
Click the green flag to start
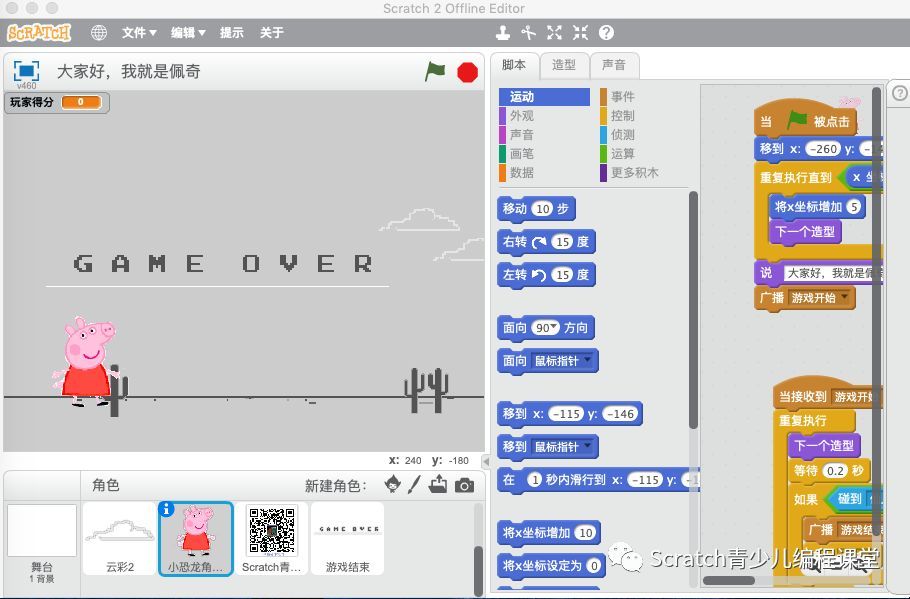[435, 72]
